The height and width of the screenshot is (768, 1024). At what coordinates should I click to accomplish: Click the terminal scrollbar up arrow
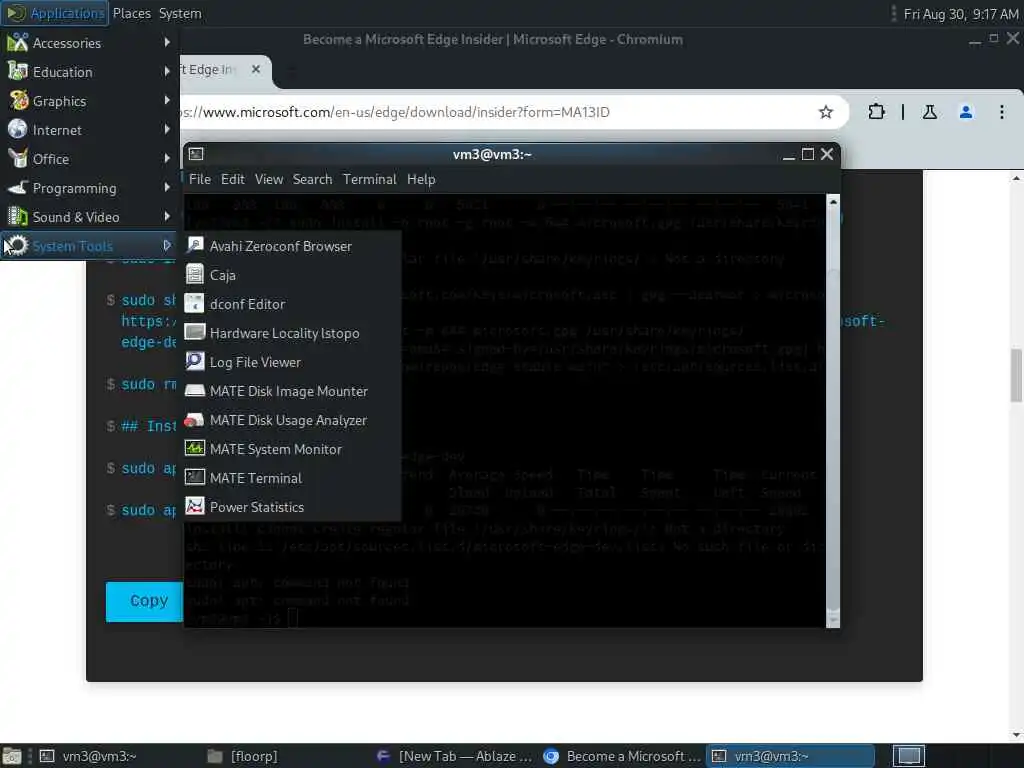833,202
